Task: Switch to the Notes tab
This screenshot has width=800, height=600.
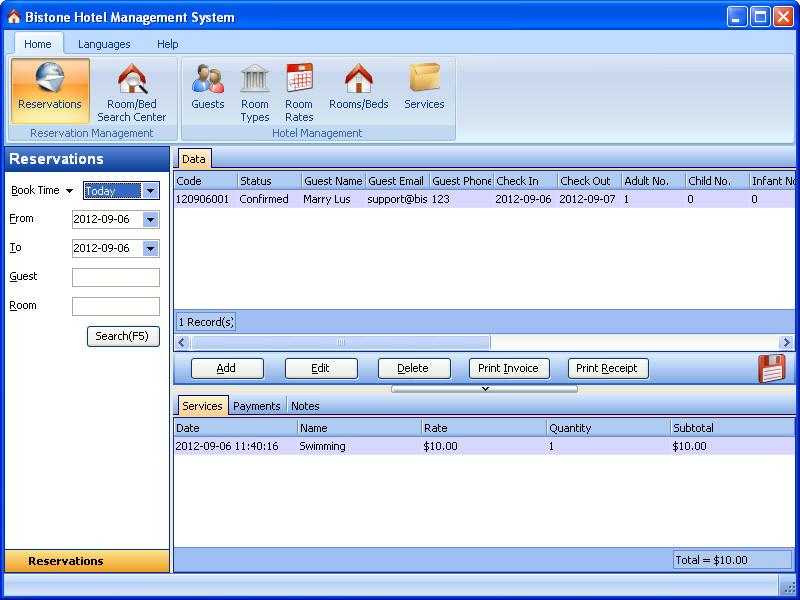Action: pyautogui.click(x=305, y=405)
